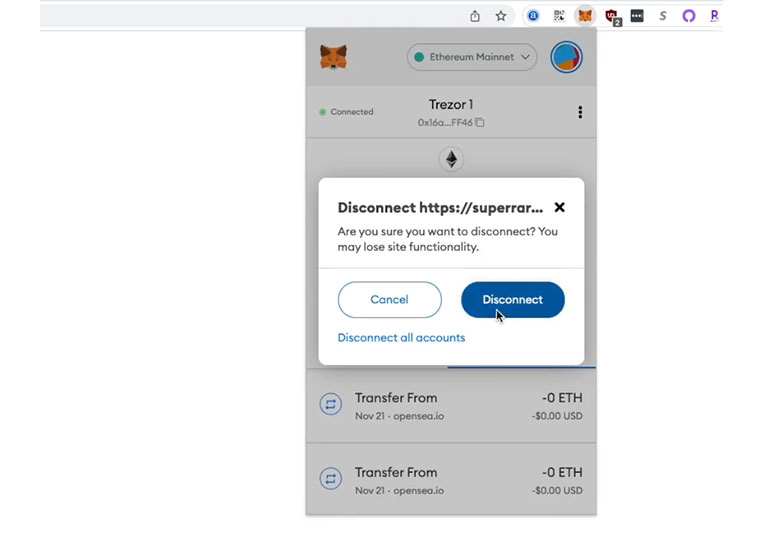Click the red shield extension with badge
This screenshot has height=541, width=763.
tap(612, 17)
